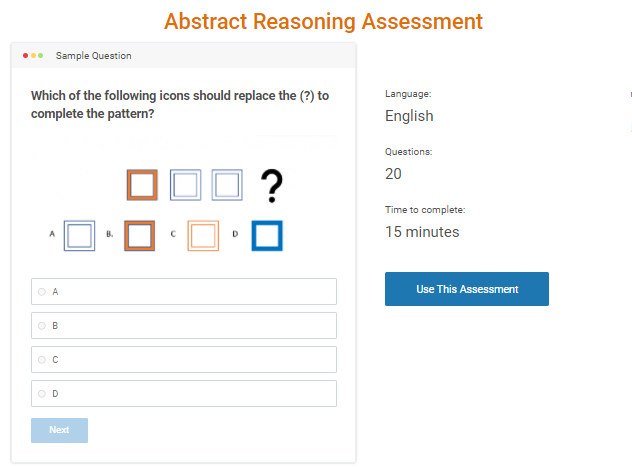632x468 pixels.
Task: Click the English language value
Action: 409,116
